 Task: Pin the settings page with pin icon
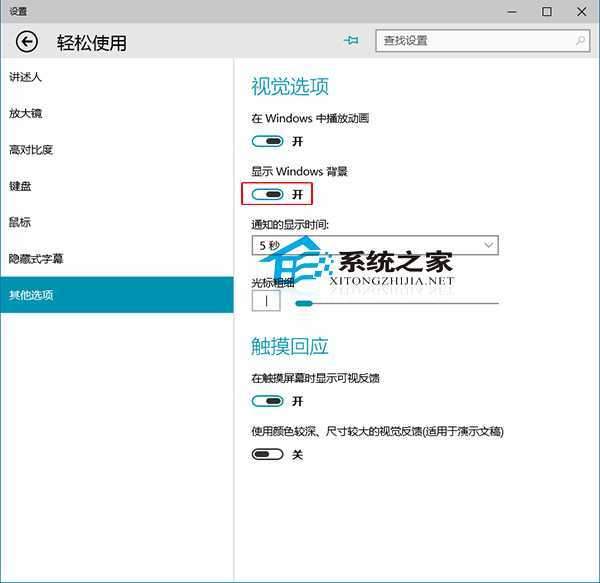point(351,40)
